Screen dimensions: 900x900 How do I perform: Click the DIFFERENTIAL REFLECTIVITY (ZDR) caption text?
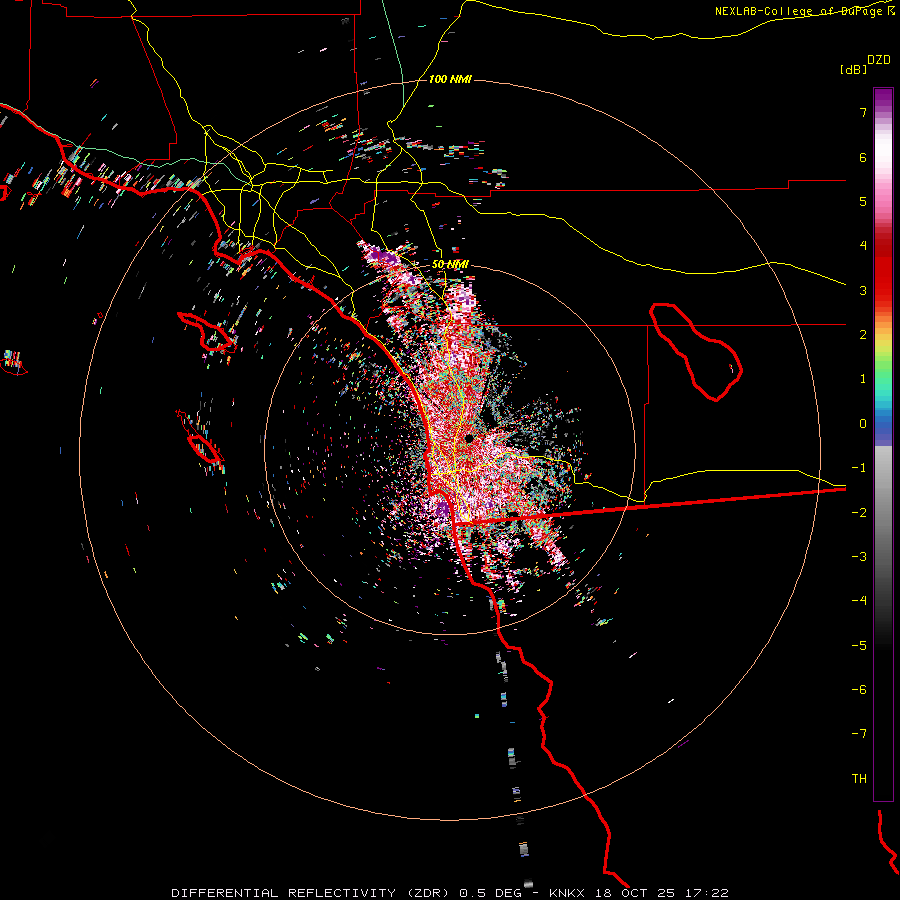click(x=312, y=893)
